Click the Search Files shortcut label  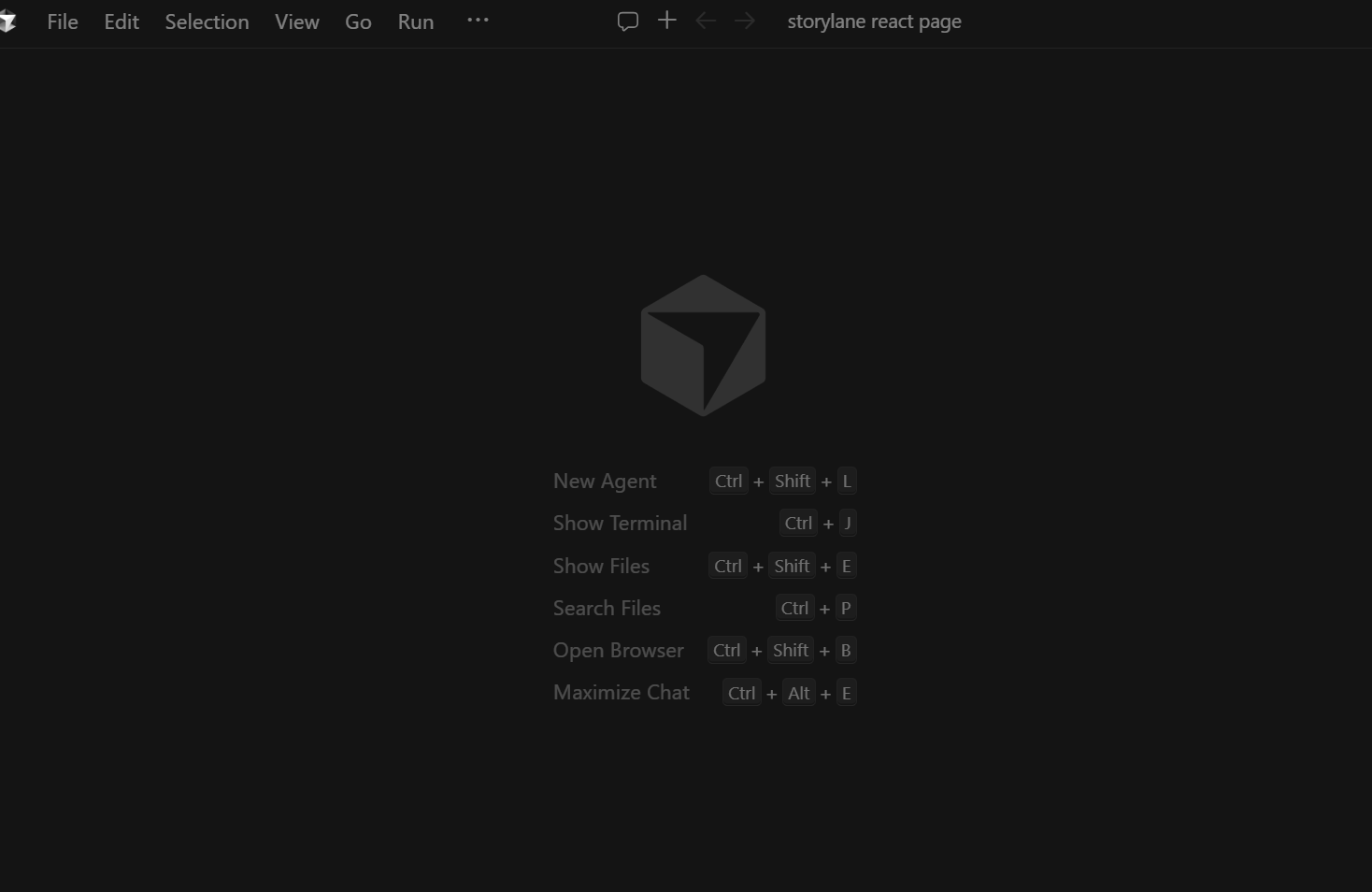pos(607,608)
